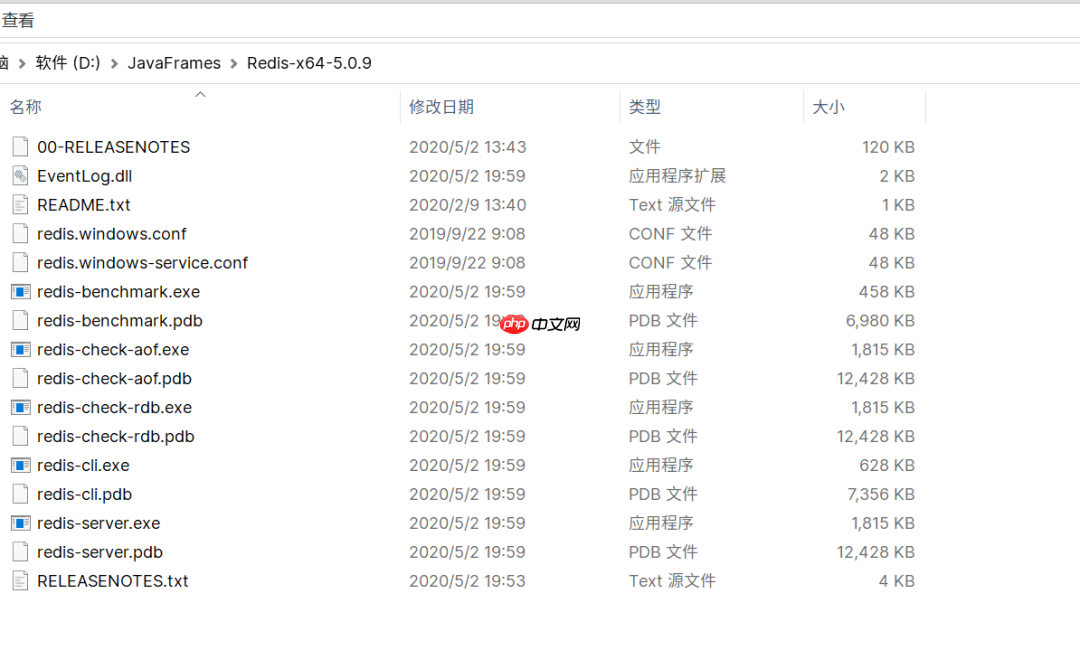Click the redis-check-aof.exe application icon

[19, 349]
